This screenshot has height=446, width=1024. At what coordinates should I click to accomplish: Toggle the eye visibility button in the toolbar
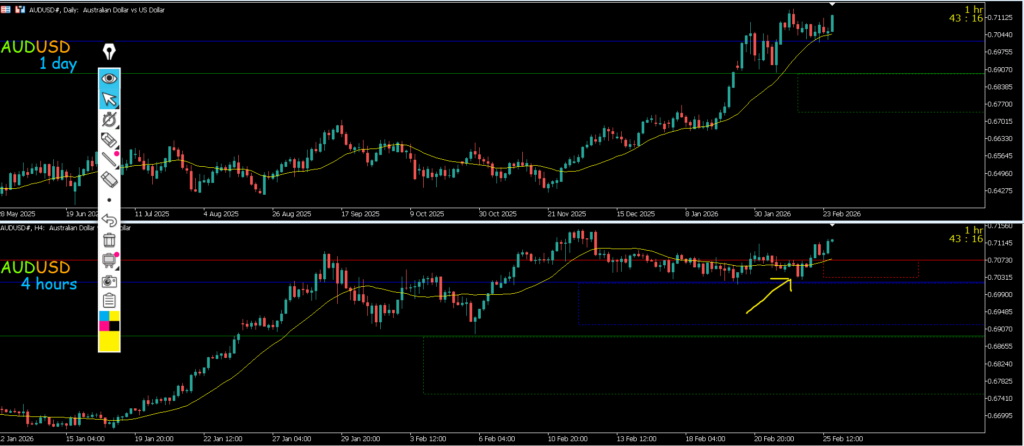point(109,77)
